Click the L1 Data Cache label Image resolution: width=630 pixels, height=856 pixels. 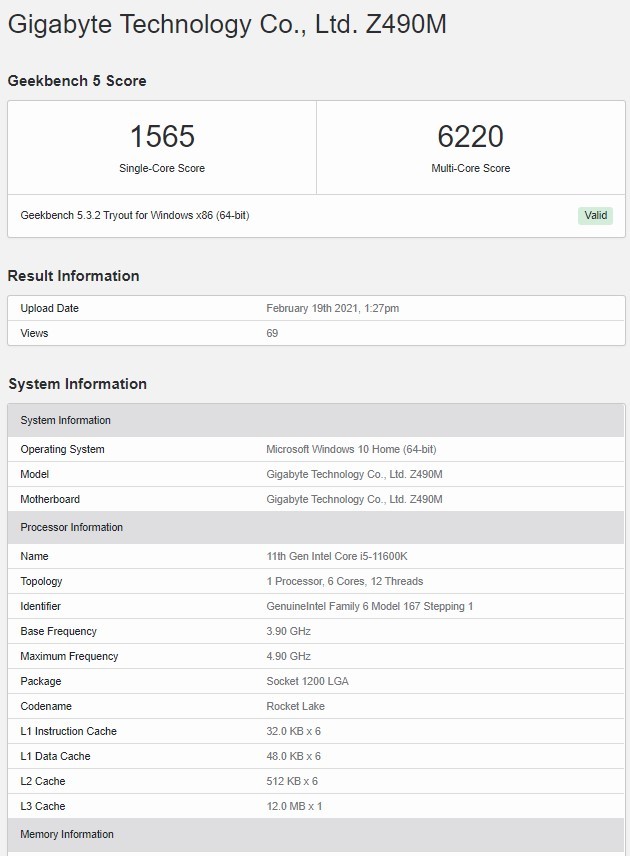click(x=55, y=756)
